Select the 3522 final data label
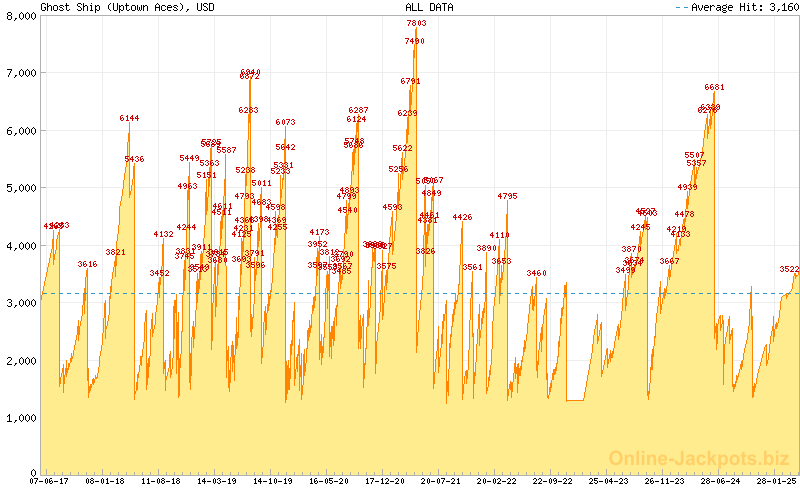Viewport: 800px width, 490px height. click(x=789, y=269)
